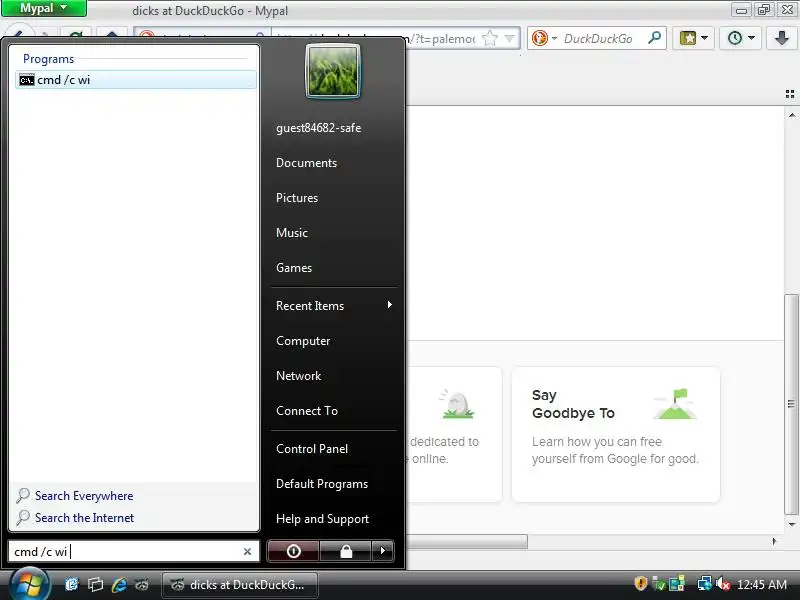Click Switch between windows Quick Launch icon
Image resolution: width=800 pixels, height=600 pixels.
(95, 585)
